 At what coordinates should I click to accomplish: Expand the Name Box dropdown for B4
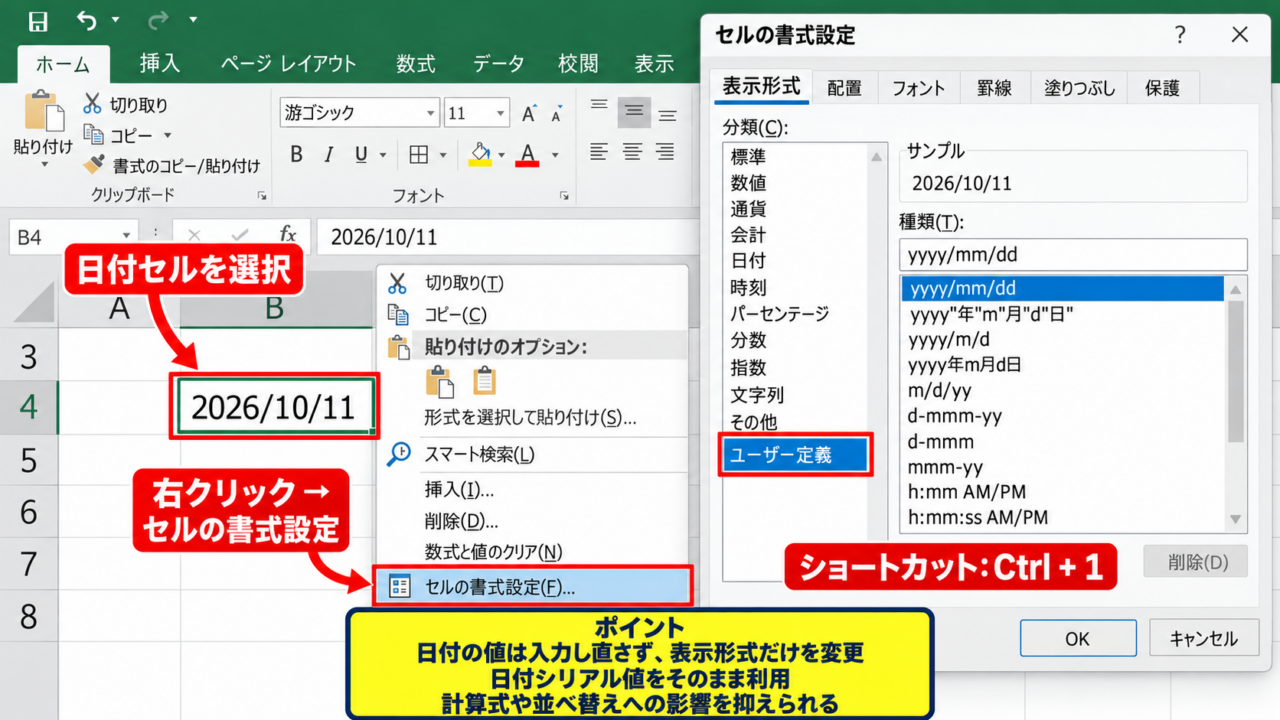(x=127, y=237)
